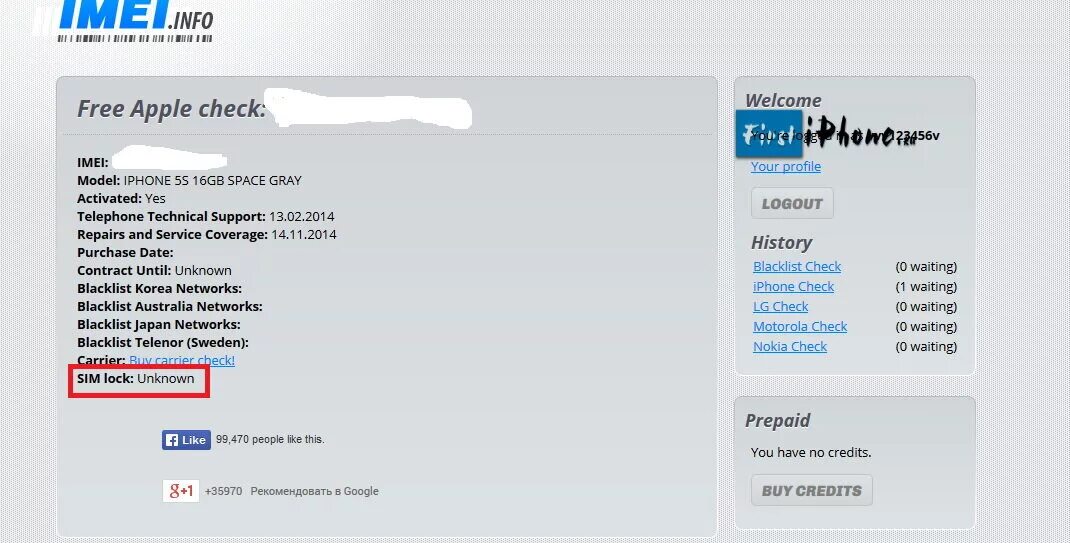This screenshot has width=1070, height=543.
Task: Open Nokia Check history
Action: point(790,347)
